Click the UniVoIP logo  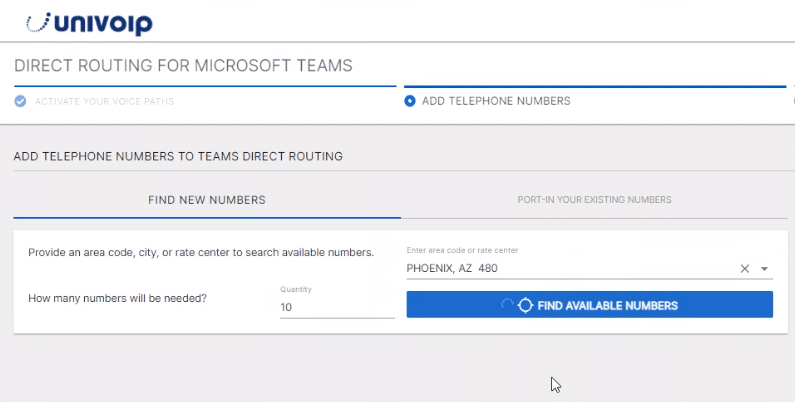point(89,24)
